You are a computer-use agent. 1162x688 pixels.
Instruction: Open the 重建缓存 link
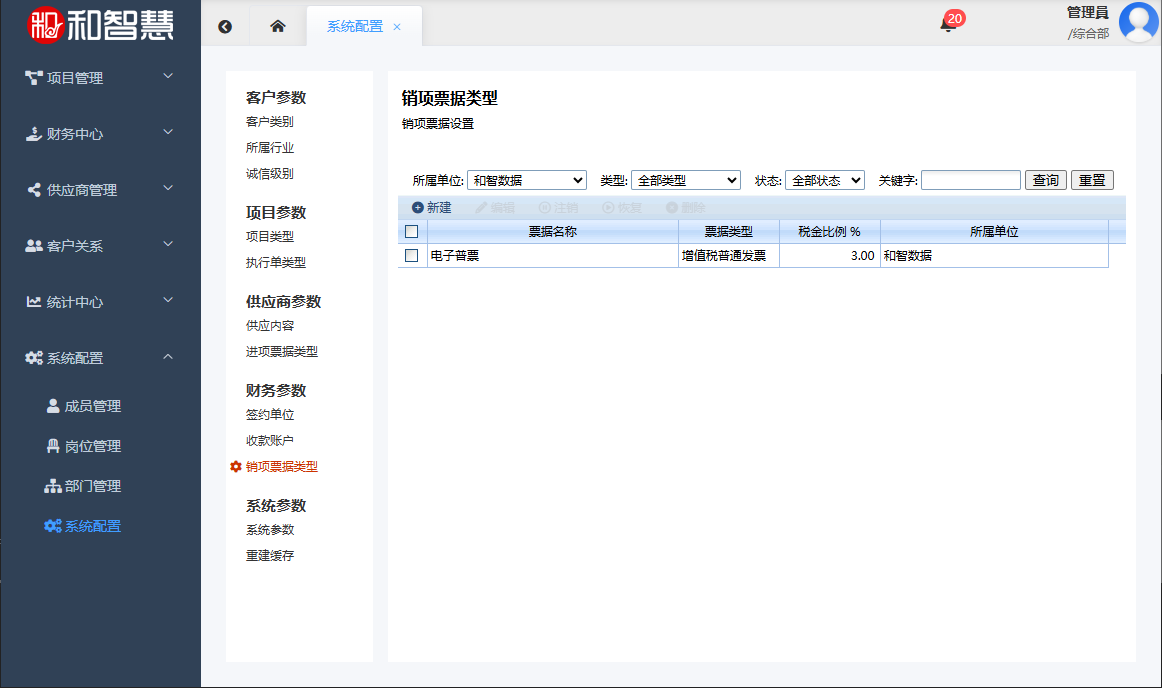[270, 555]
